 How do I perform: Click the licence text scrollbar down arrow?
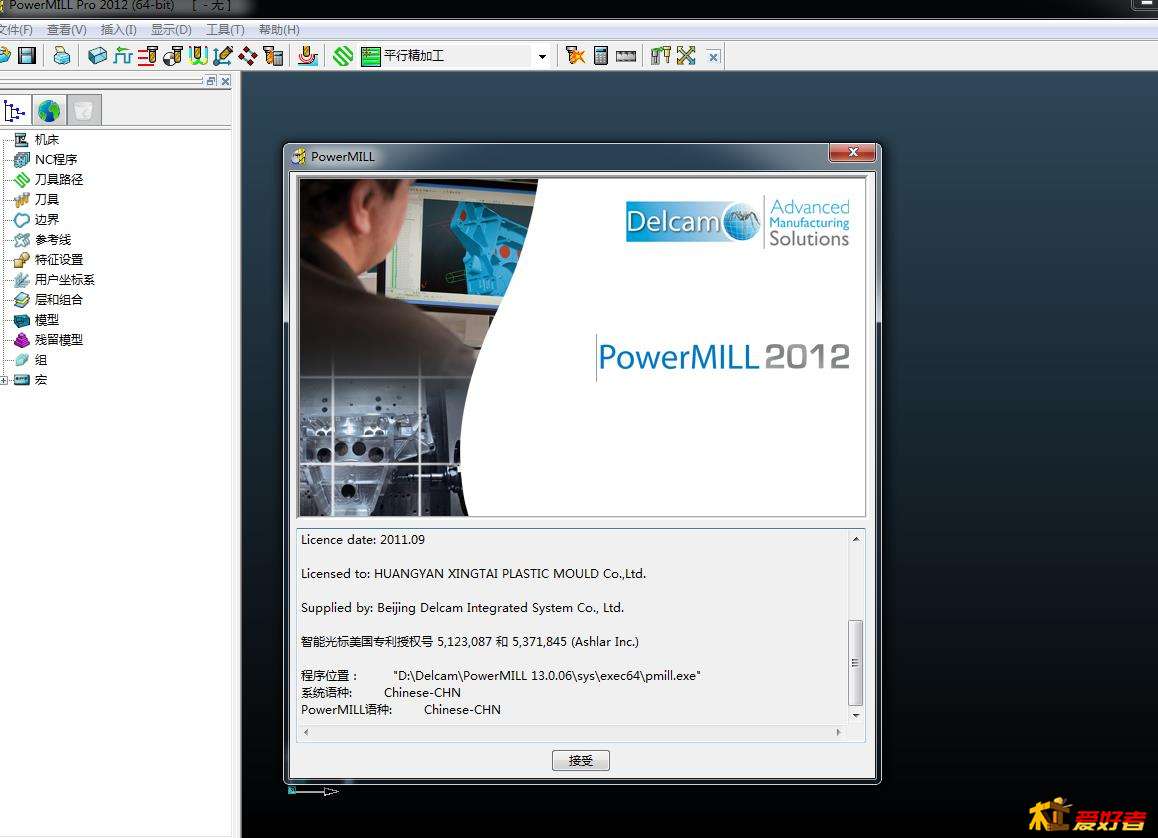click(855, 715)
